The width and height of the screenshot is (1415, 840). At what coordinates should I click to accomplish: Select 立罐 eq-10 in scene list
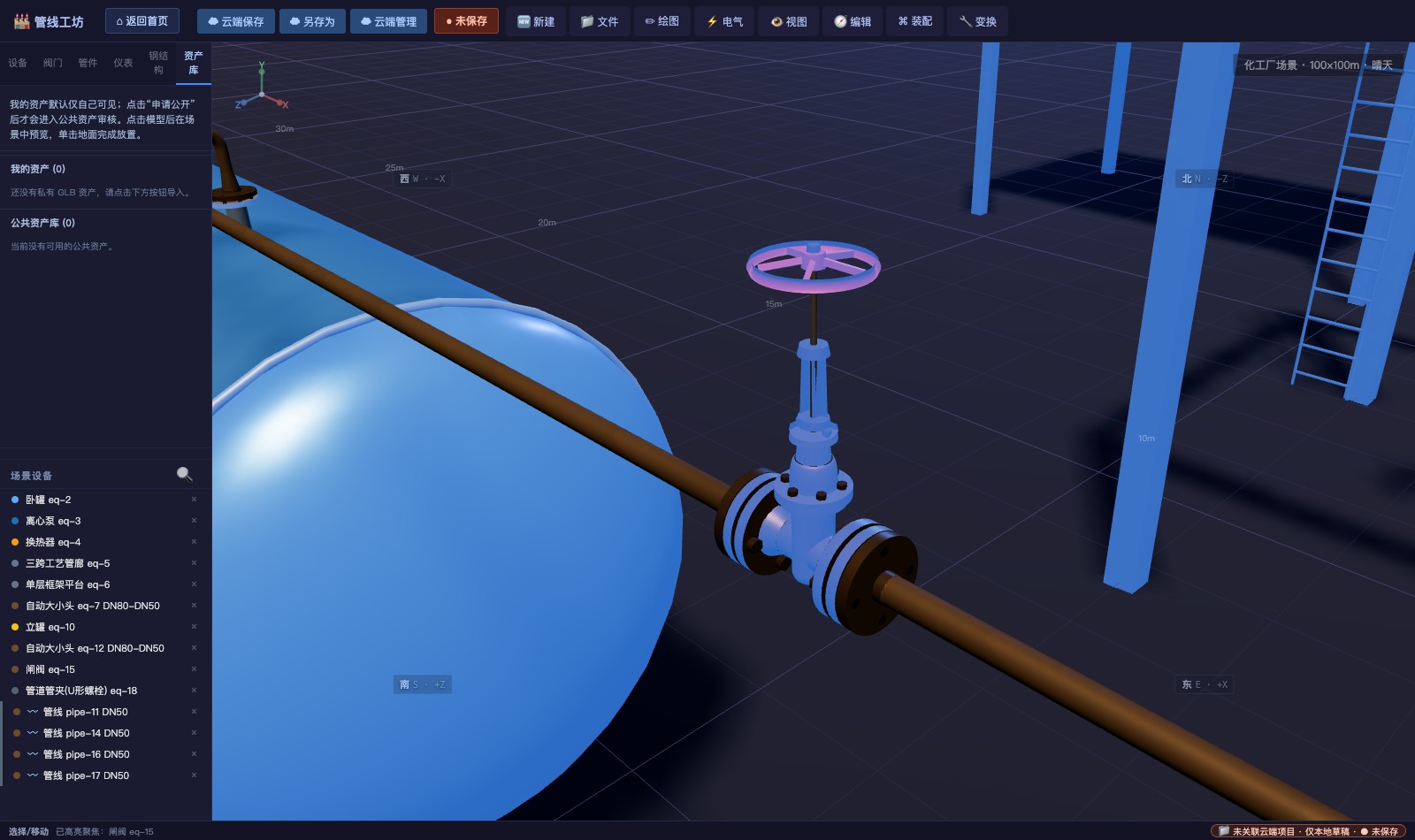pos(105,627)
